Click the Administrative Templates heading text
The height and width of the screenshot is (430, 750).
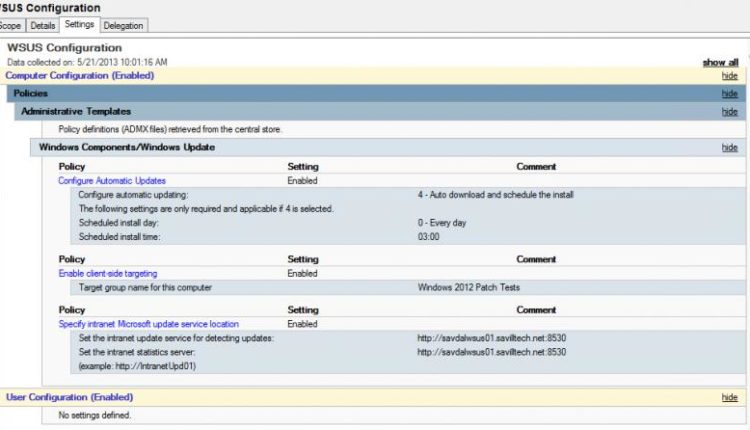pos(76,112)
